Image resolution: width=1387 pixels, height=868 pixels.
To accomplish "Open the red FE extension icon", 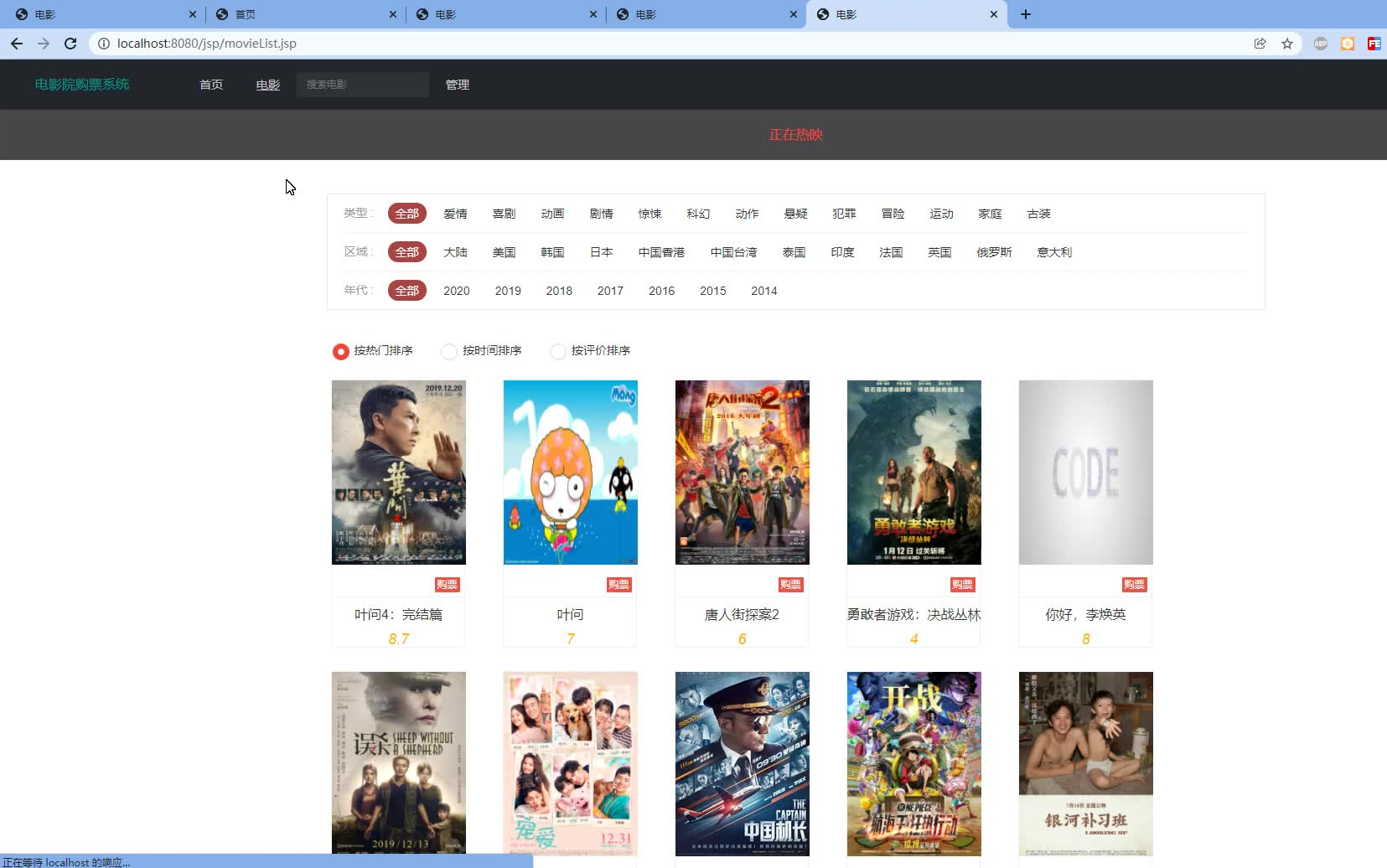I will pos(1374,44).
